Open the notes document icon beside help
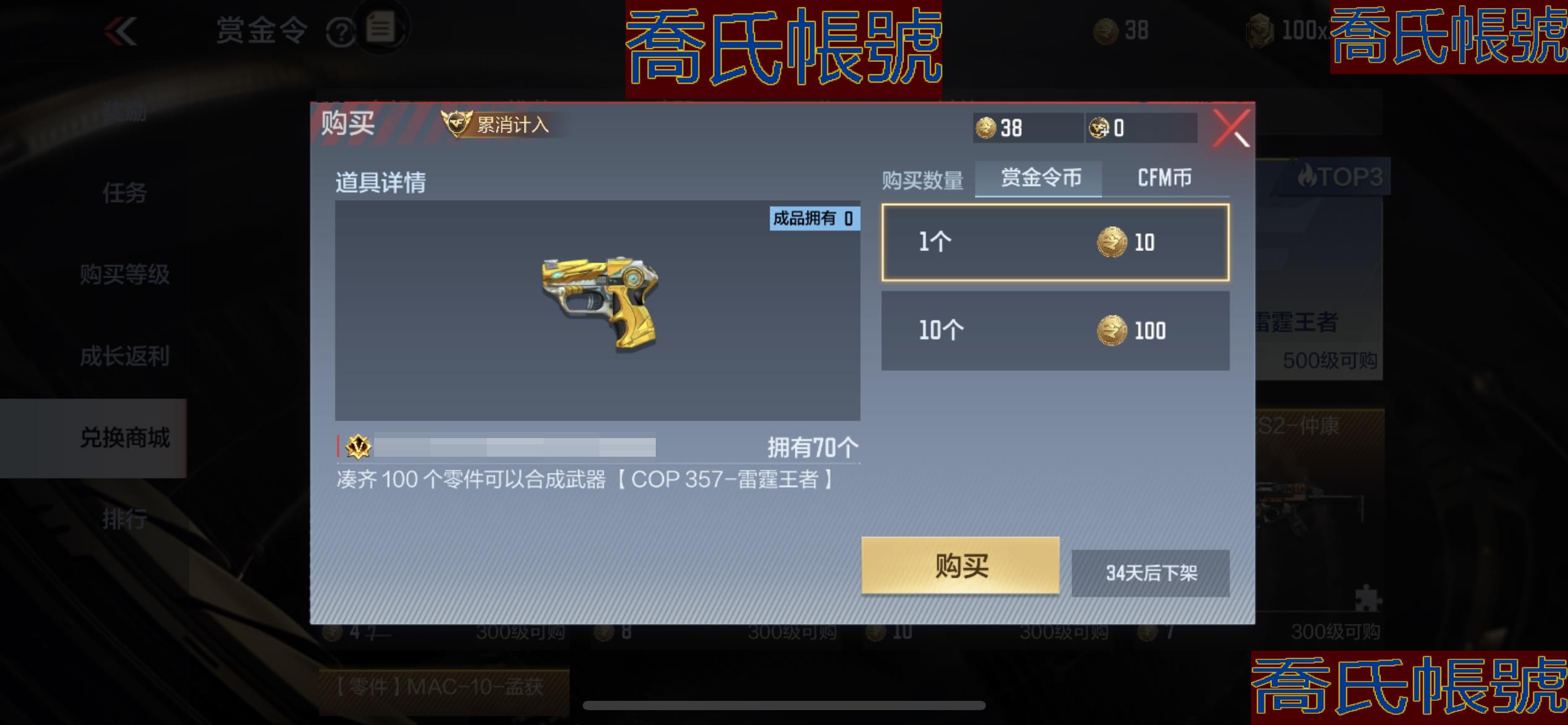The width and height of the screenshot is (1568, 725). [380, 28]
